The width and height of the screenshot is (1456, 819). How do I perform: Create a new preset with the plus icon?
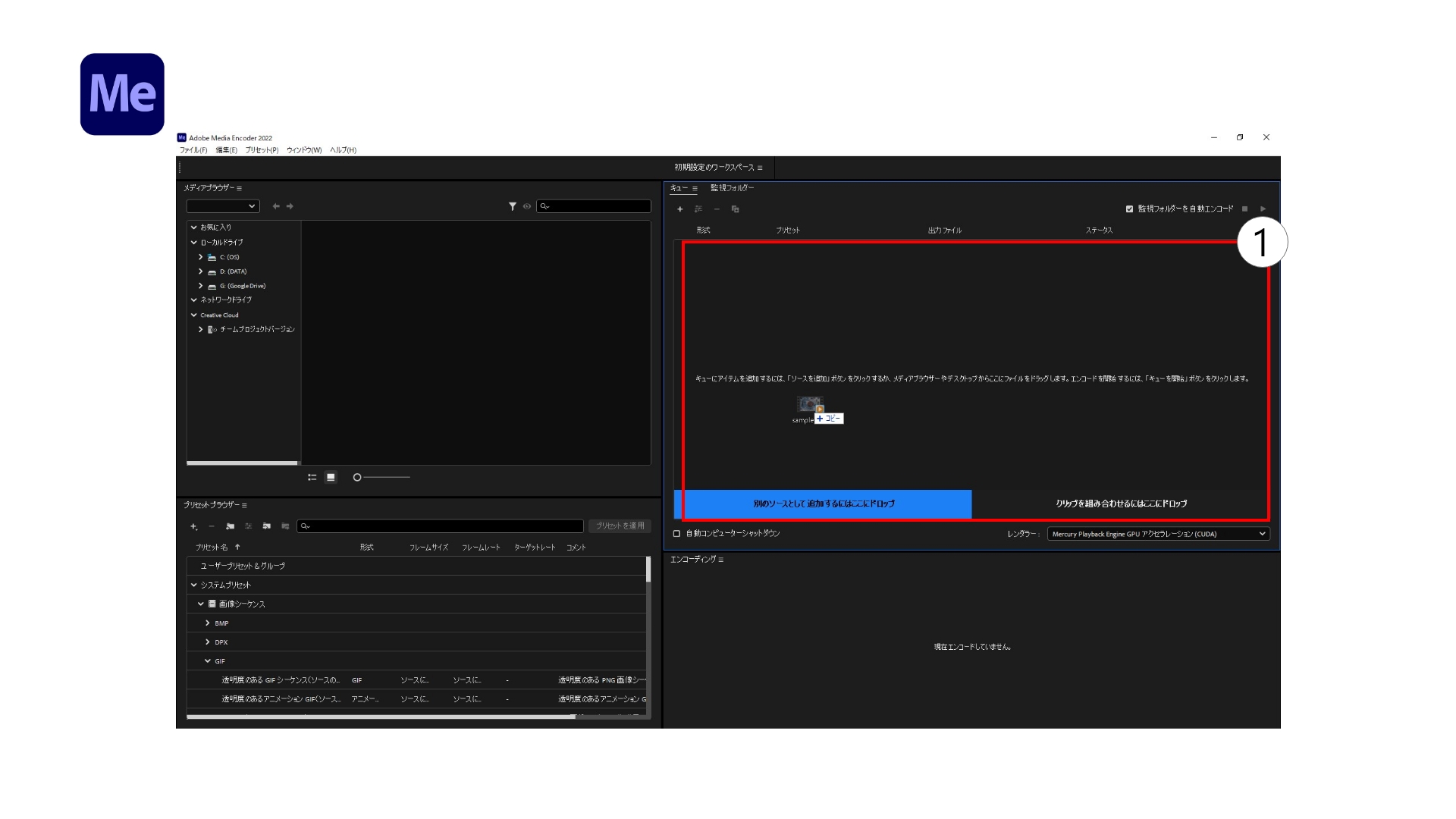click(x=193, y=526)
